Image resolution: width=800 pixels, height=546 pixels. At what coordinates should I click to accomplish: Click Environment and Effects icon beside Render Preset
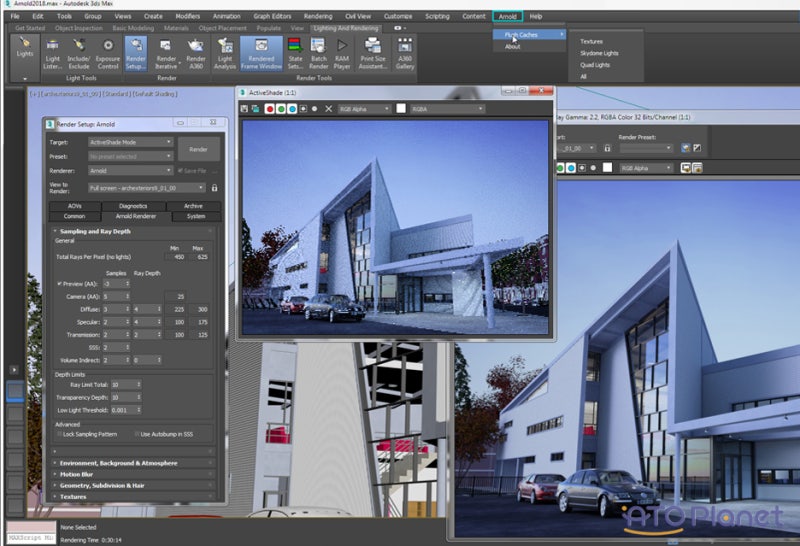(x=686, y=148)
